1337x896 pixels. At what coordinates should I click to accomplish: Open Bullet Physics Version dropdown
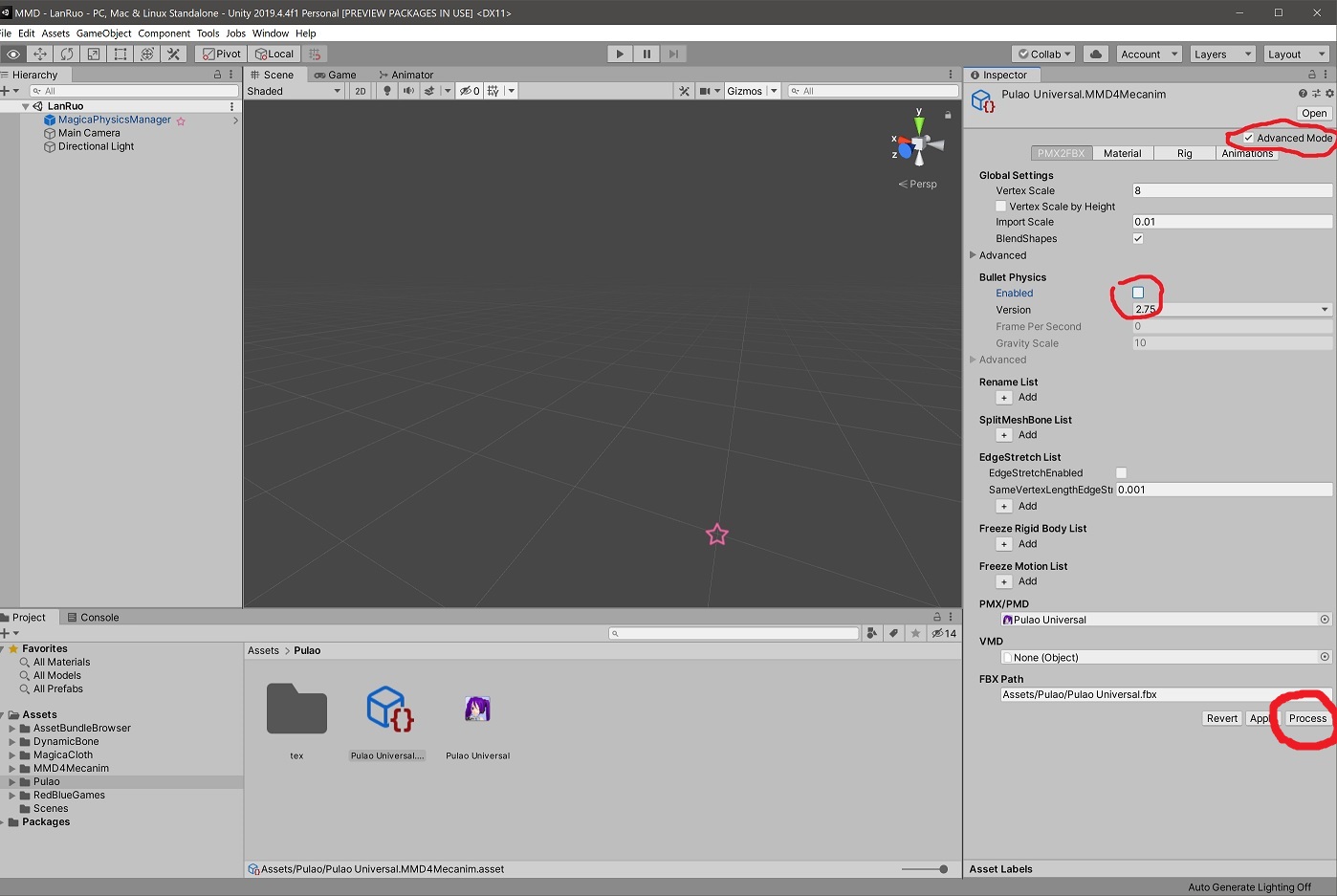[1232, 310]
